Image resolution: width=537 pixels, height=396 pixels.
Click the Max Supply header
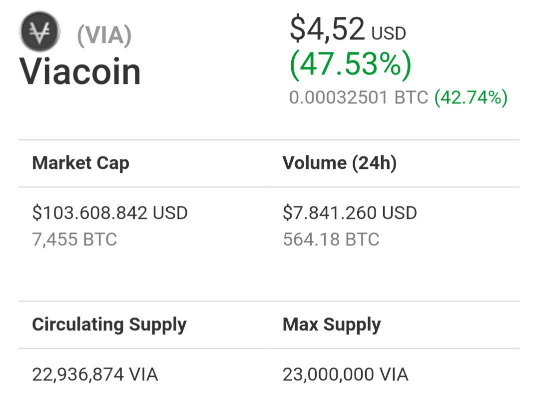pos(332,325)
